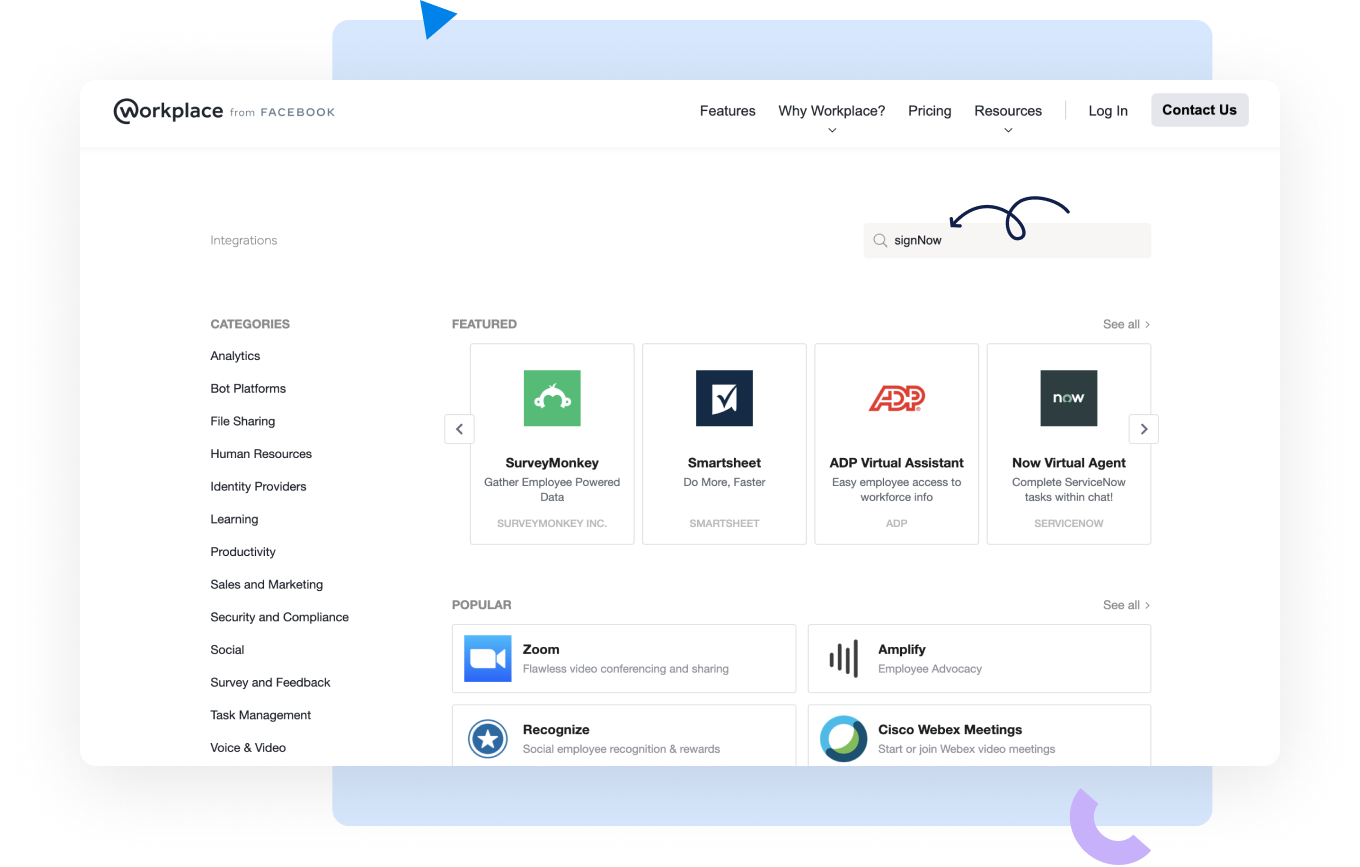See all Popular integrations
1360x867 pixels.
click(1126, 605)
